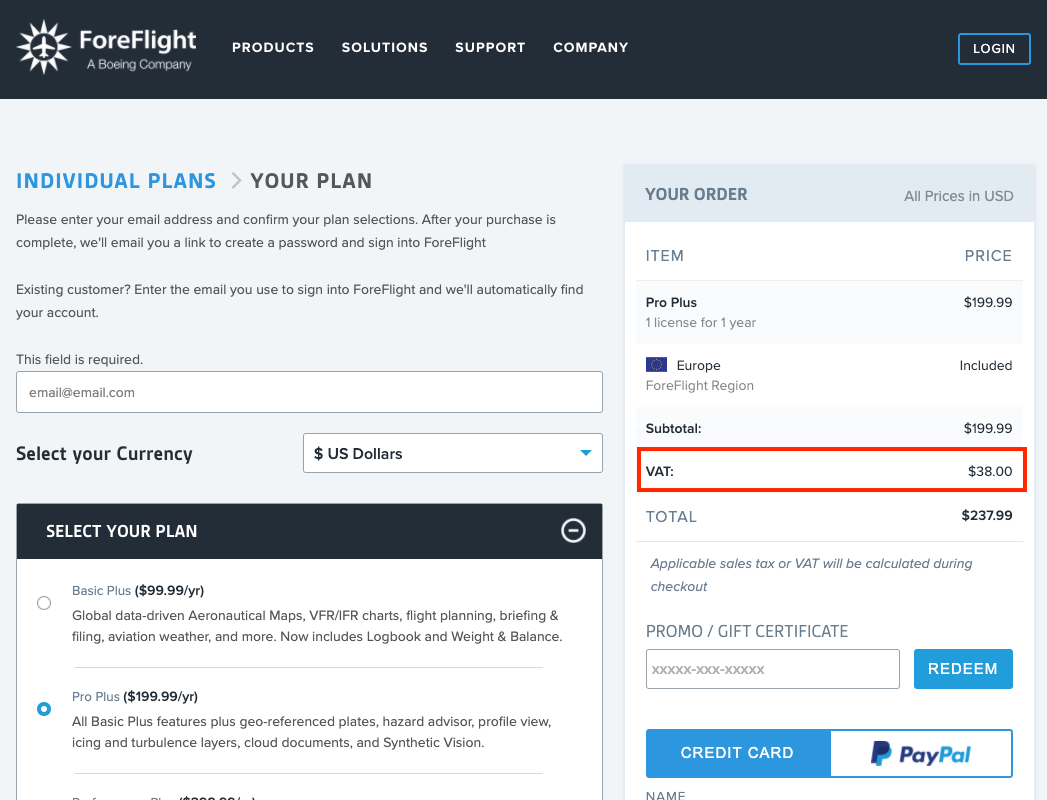Open the Solutions menu

pos(385,47)
